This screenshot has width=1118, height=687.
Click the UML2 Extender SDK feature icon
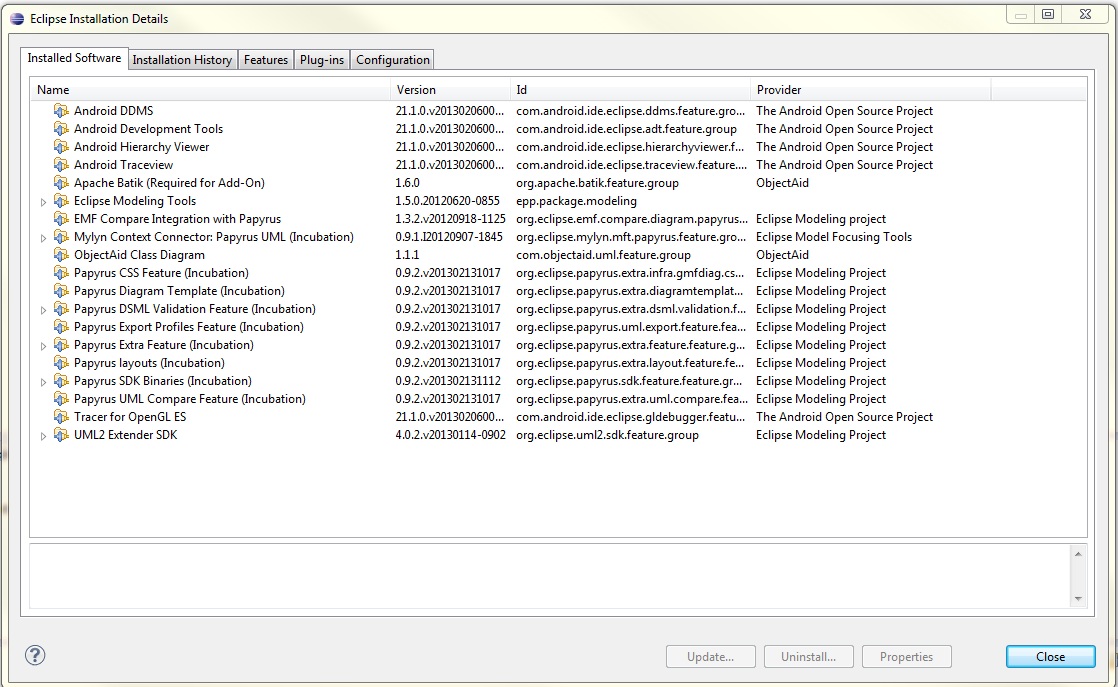(x=61, y=435)
